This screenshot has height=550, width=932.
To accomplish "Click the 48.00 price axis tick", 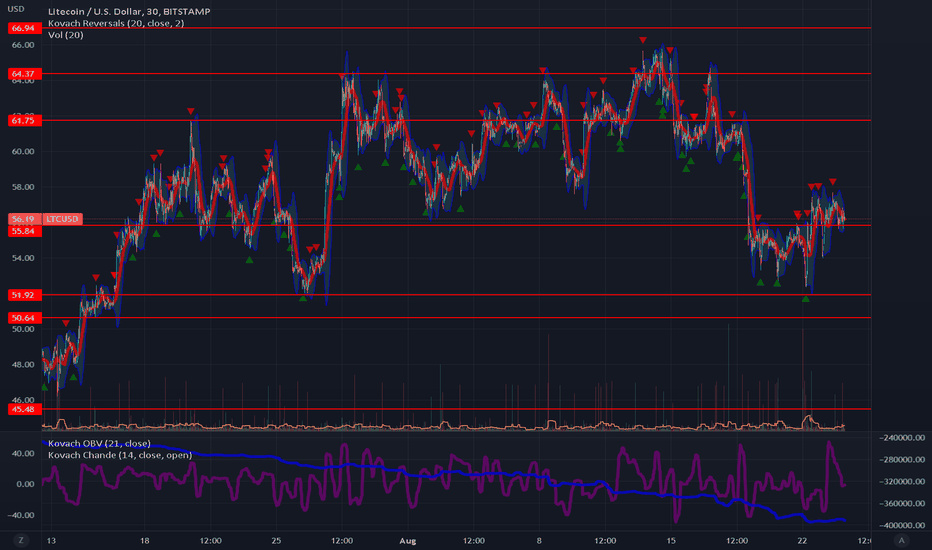I will click(x=23, y=364).
